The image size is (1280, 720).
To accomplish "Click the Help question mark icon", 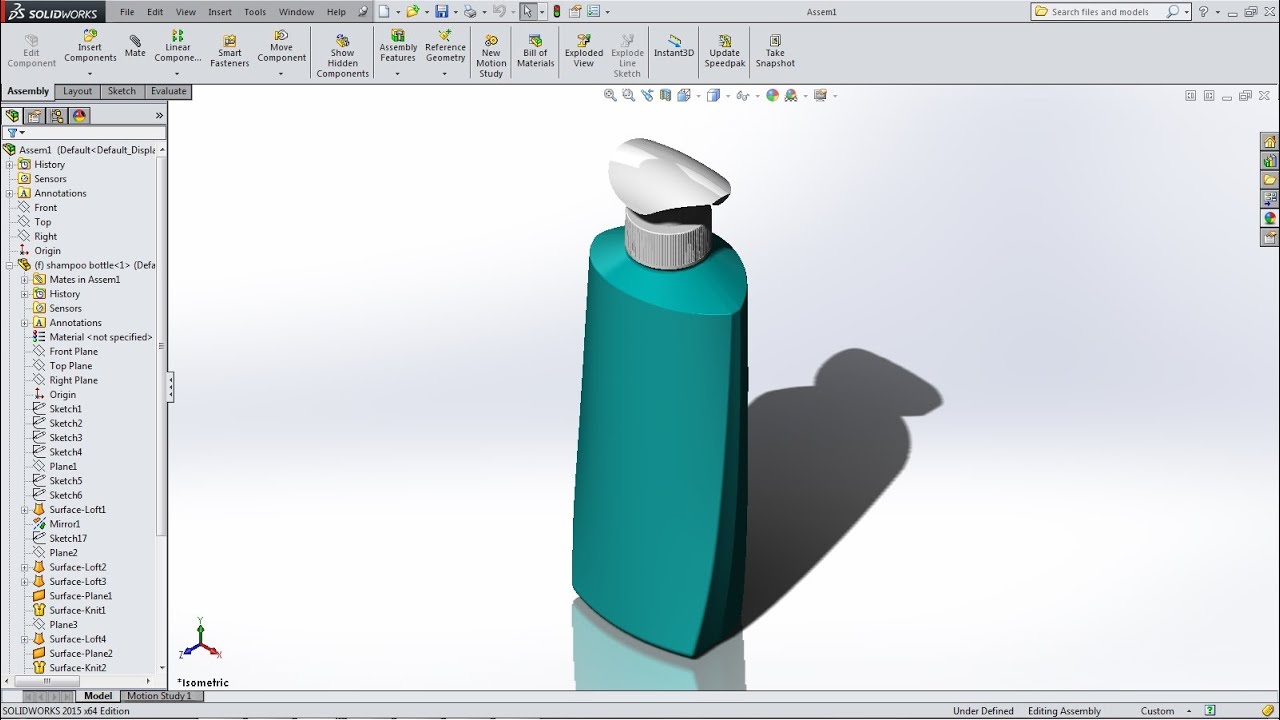I will click(1203, 12).
